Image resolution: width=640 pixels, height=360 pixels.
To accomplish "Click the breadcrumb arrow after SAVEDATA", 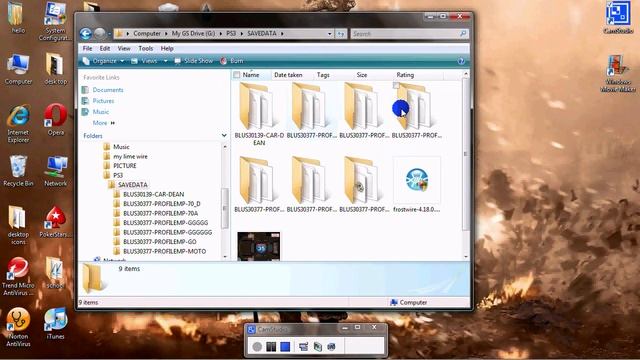I will click(x=282, y=33).
